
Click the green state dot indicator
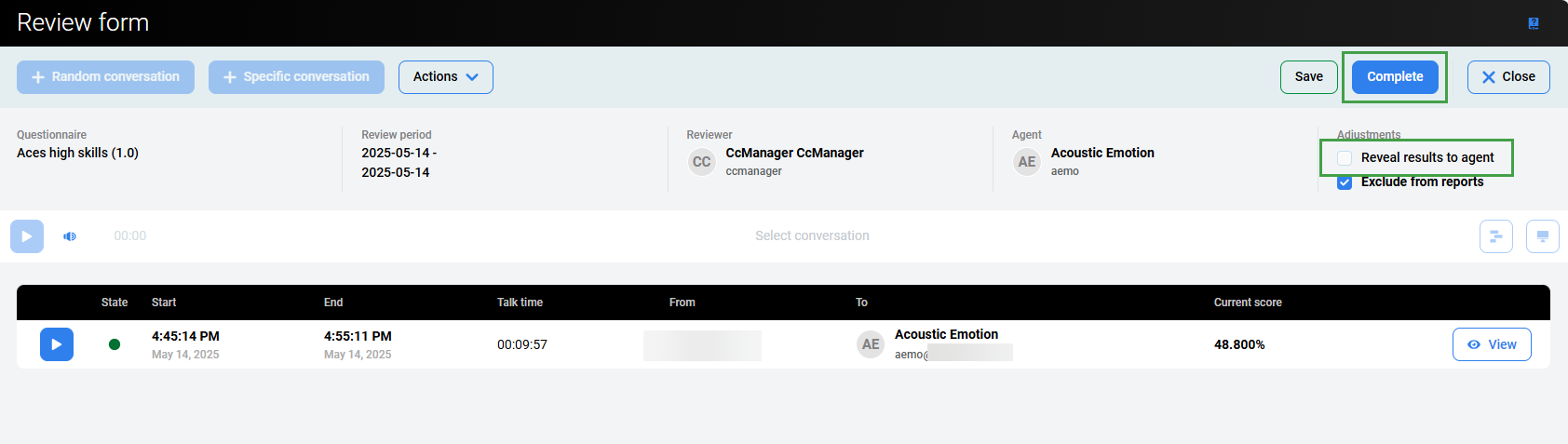click(115, 344)
